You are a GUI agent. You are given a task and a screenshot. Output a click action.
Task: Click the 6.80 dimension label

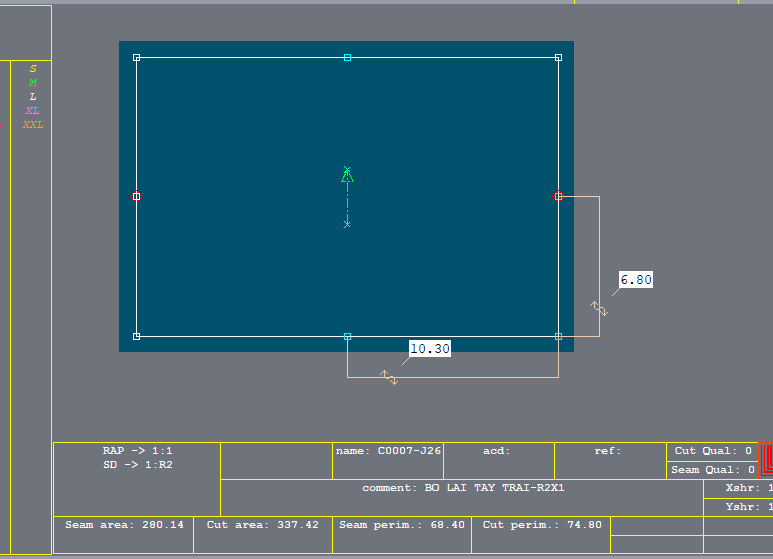pos(636,280)
